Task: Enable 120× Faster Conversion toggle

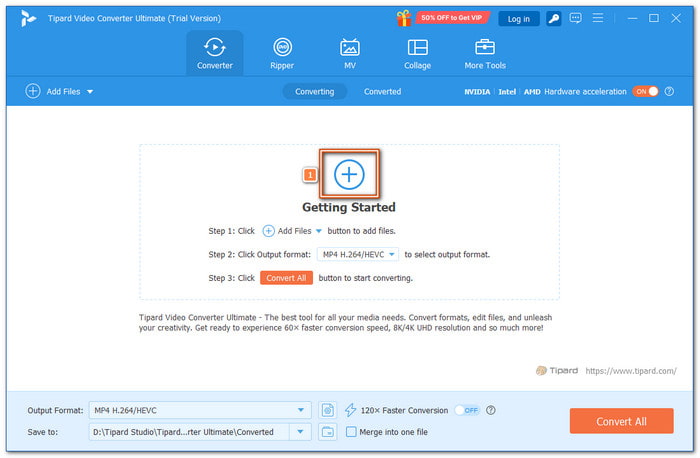Action: point(466,410)
